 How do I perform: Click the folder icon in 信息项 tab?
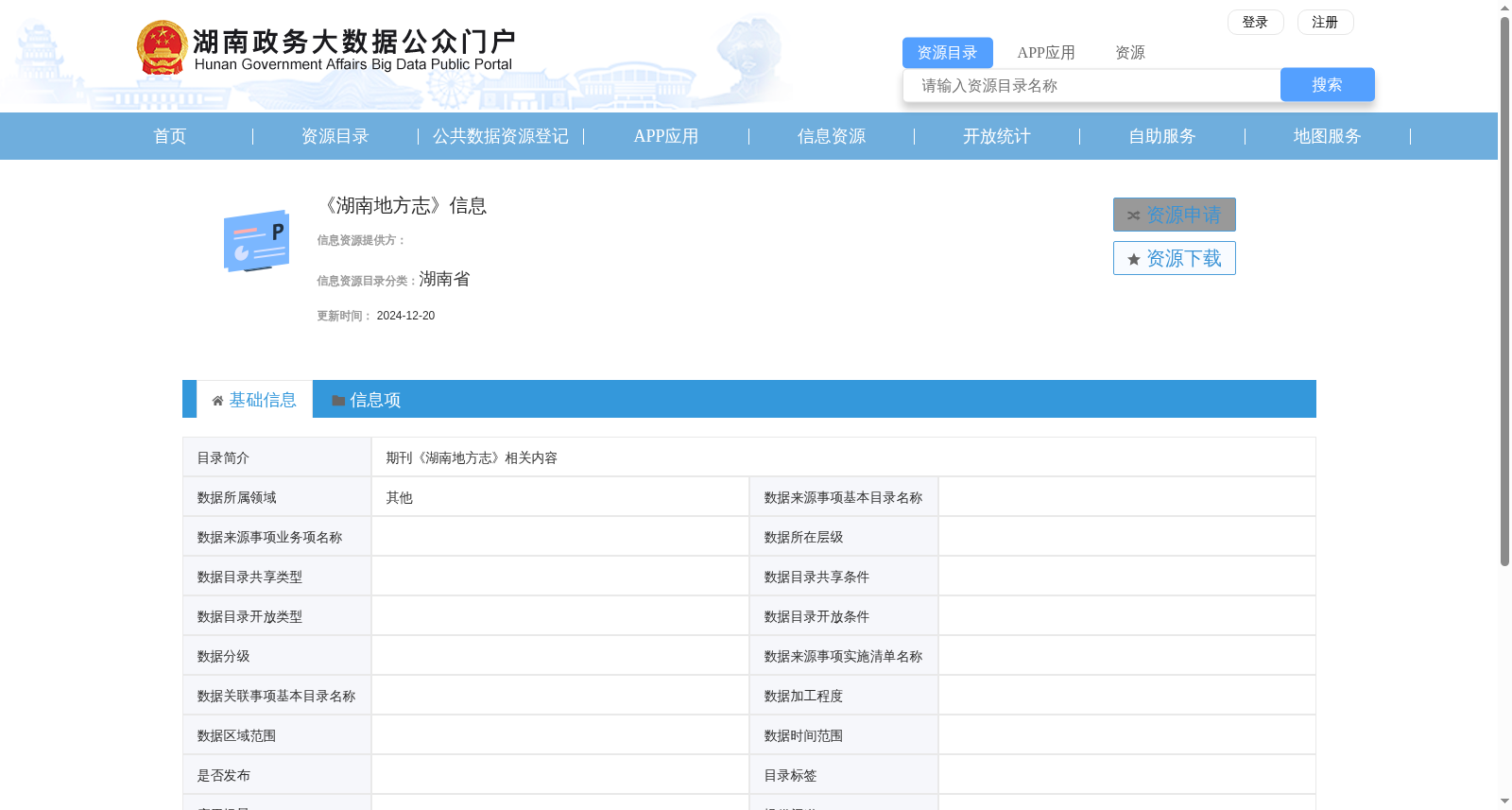coord(338,401)
